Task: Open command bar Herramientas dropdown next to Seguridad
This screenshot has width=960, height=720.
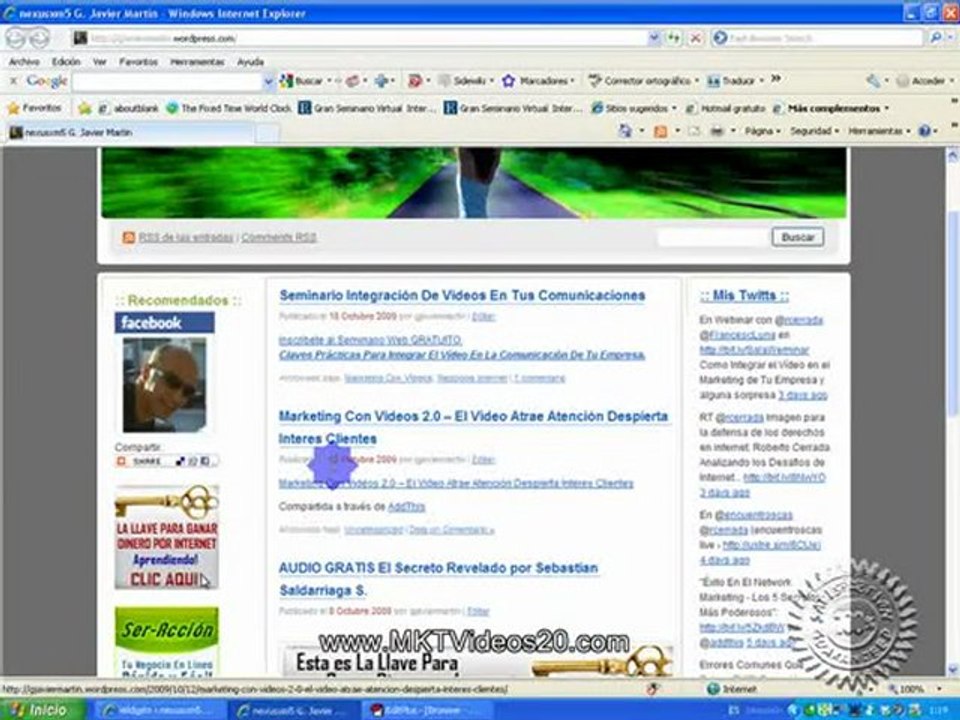Action: coord(879,131)
